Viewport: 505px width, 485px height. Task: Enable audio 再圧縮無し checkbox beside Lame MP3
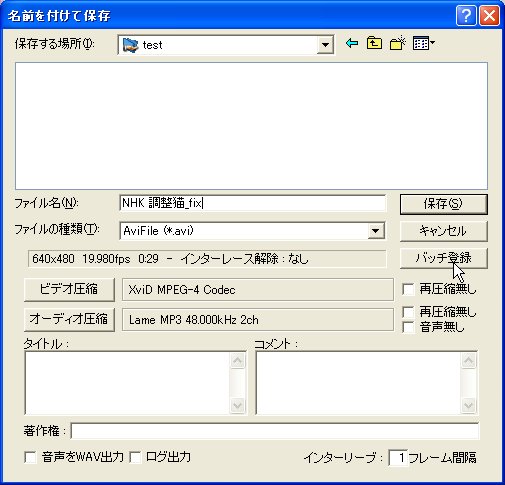pos(408,312)
